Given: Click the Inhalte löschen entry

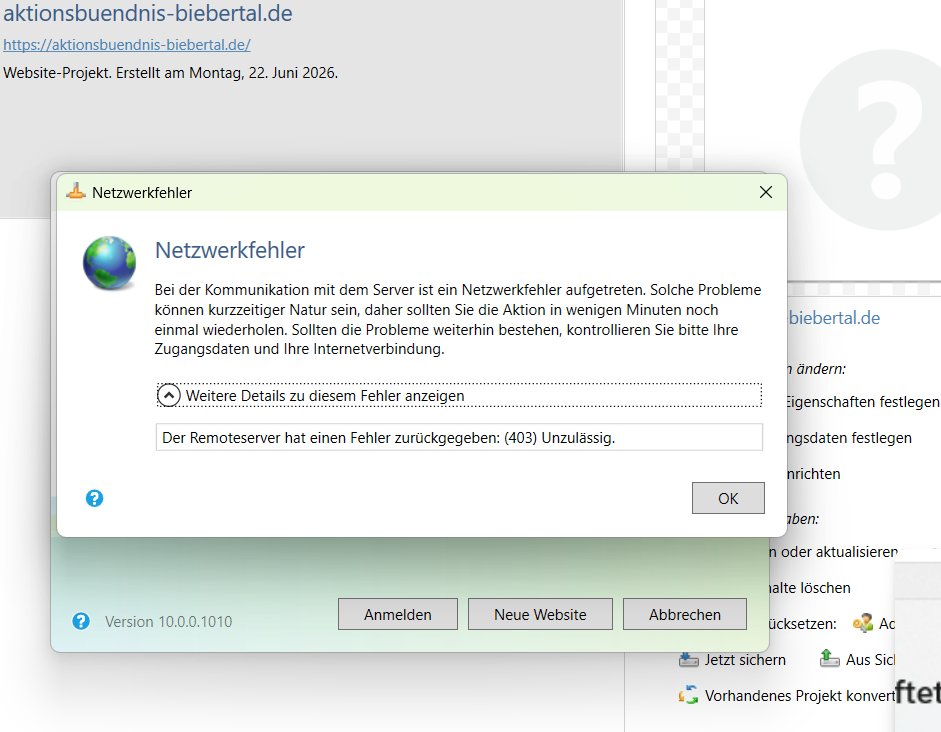Looking at the screenshot, I should point(810,587).
